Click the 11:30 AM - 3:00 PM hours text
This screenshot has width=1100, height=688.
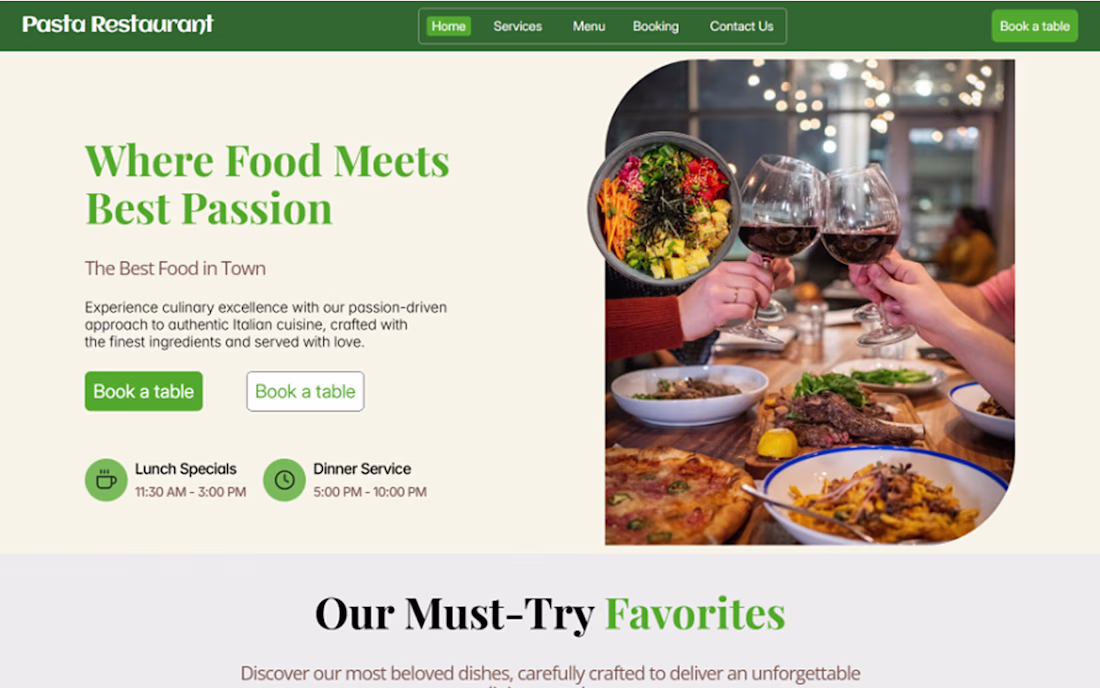coord(191,492)
